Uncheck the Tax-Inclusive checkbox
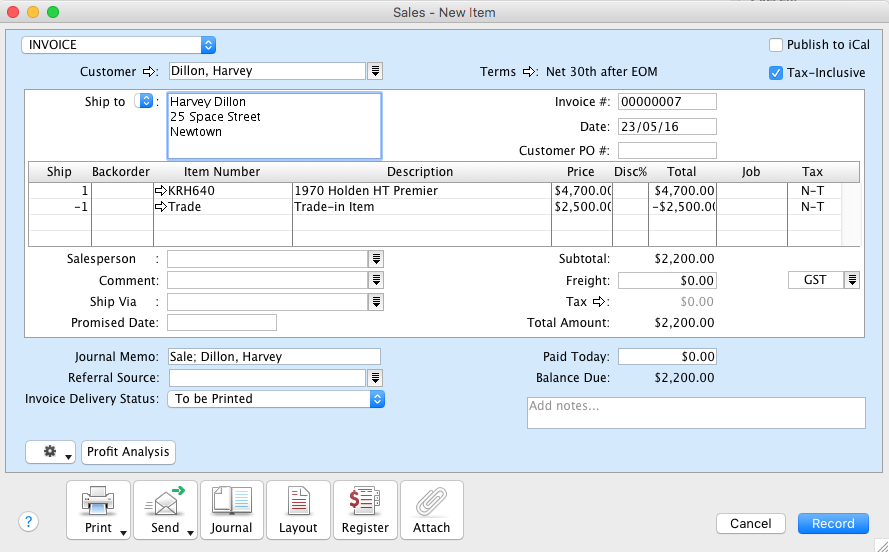The height and width of the screenshot is (552, 889). click(x=776, y=73)
